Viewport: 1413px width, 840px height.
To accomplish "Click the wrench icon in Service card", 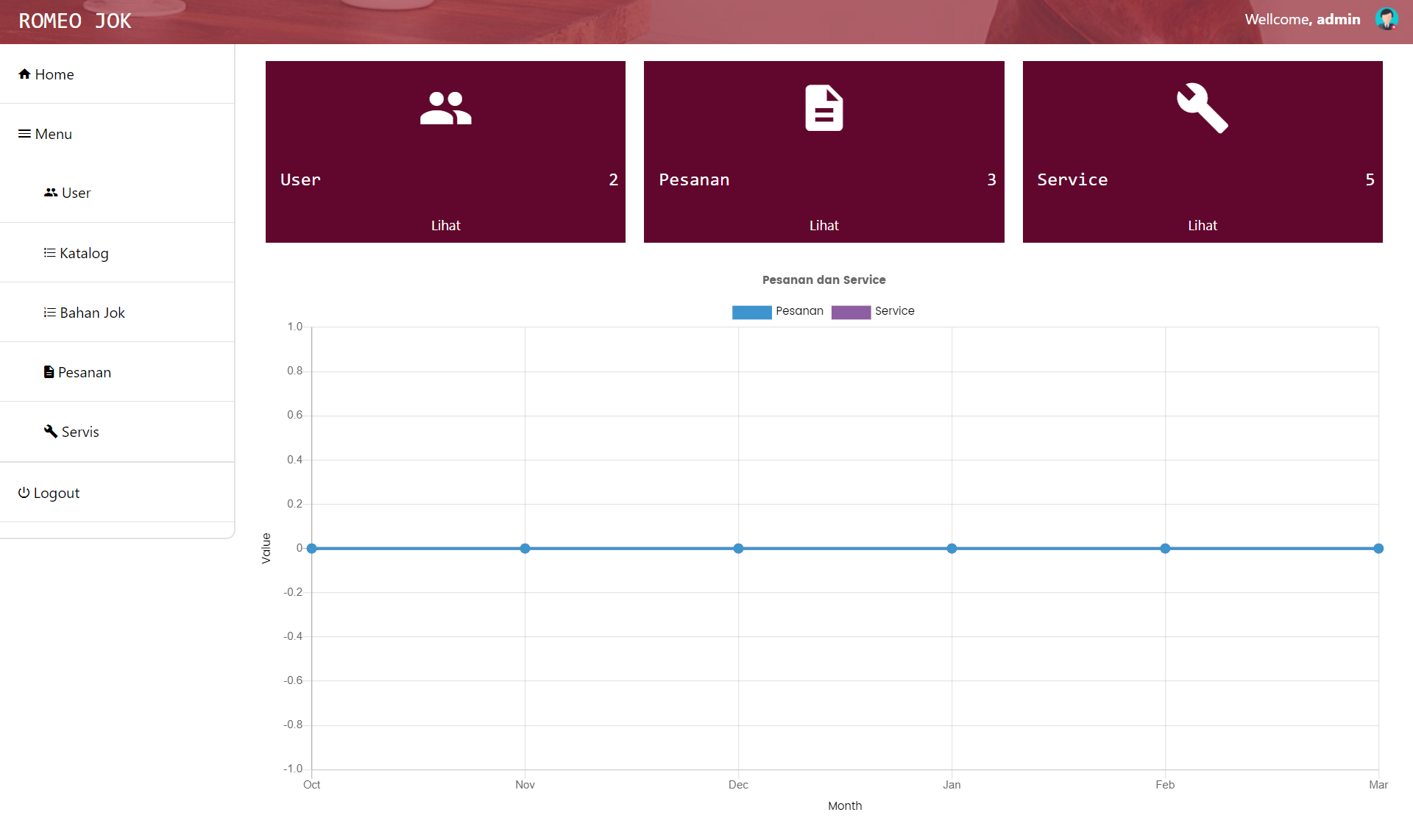I will pyautogui.click(x=1202, y=108).
